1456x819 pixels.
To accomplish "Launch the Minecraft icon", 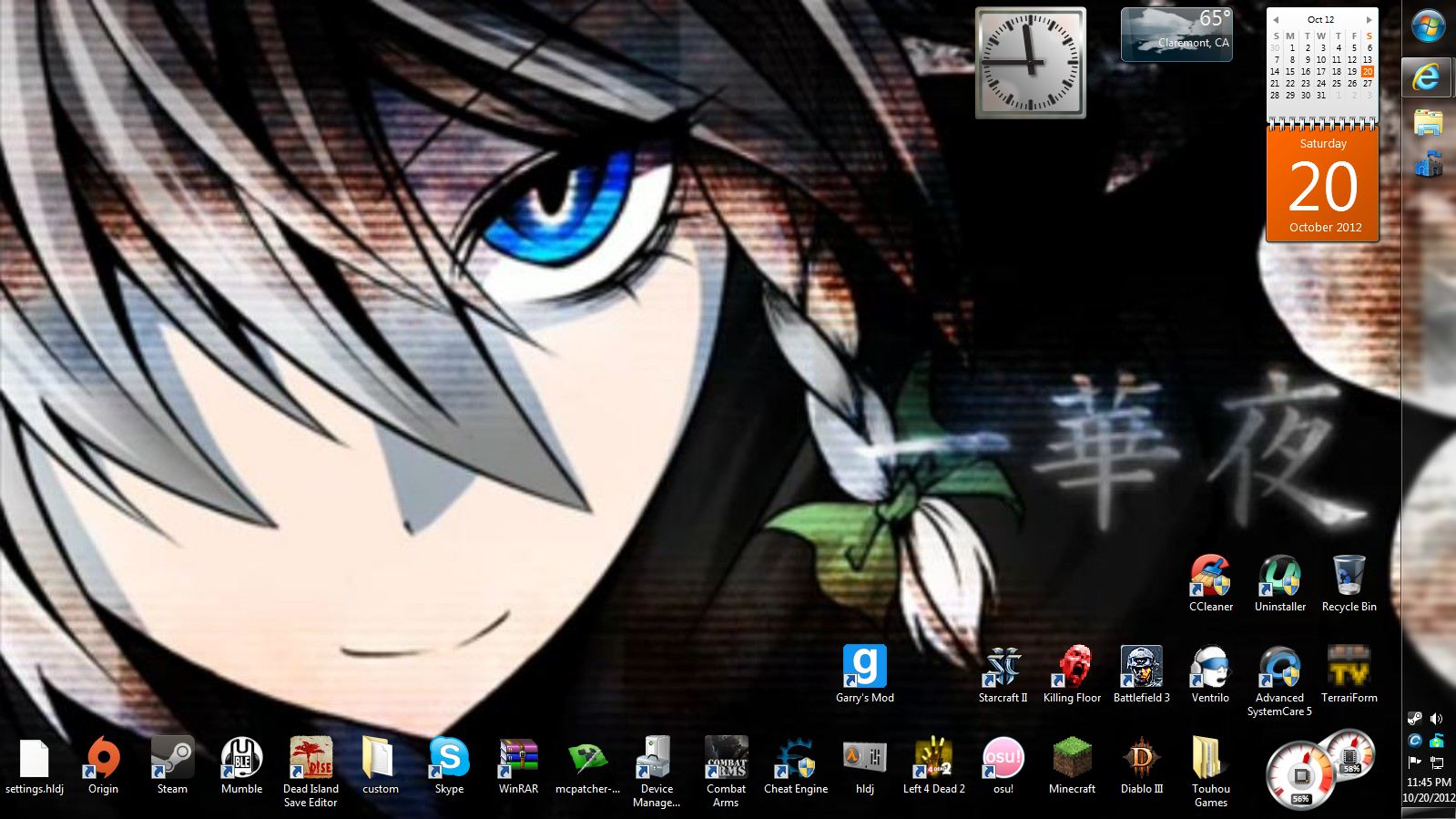I will pyautogui.click(x=1072, y=766).
